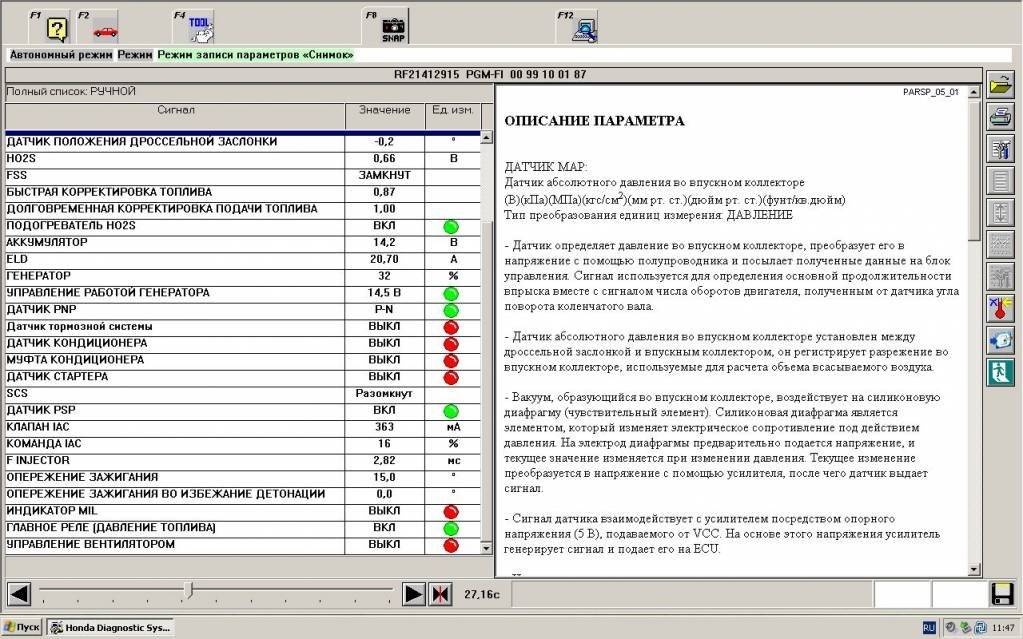Image resolution: width=1023 pixels, height=639 pixels.
Task: Click red indicator in ДАТЧИК СТАРТЕРА row
Action: [x=451, y=377]
